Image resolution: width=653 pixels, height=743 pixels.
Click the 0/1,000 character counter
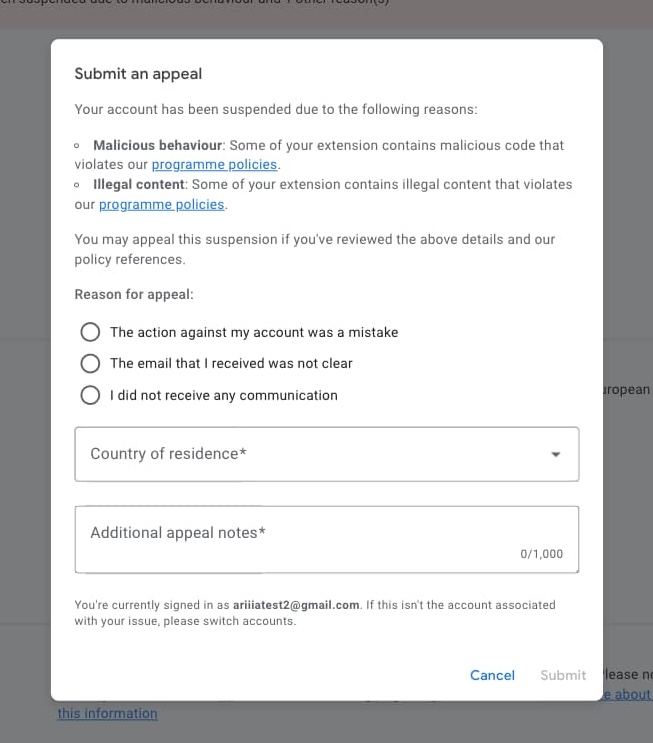[541, 554]
